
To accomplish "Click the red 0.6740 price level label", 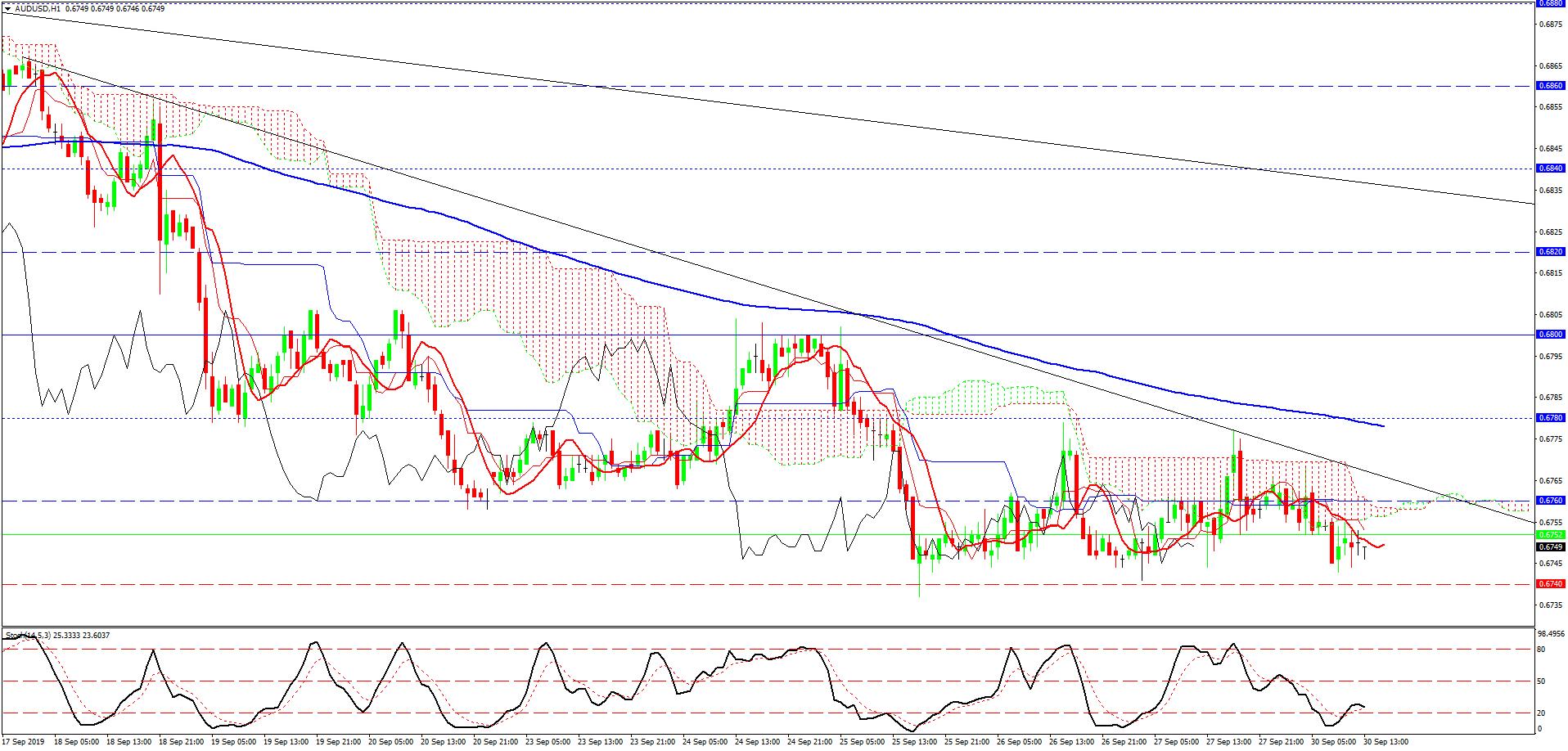I will click(x=1551, y=584).
